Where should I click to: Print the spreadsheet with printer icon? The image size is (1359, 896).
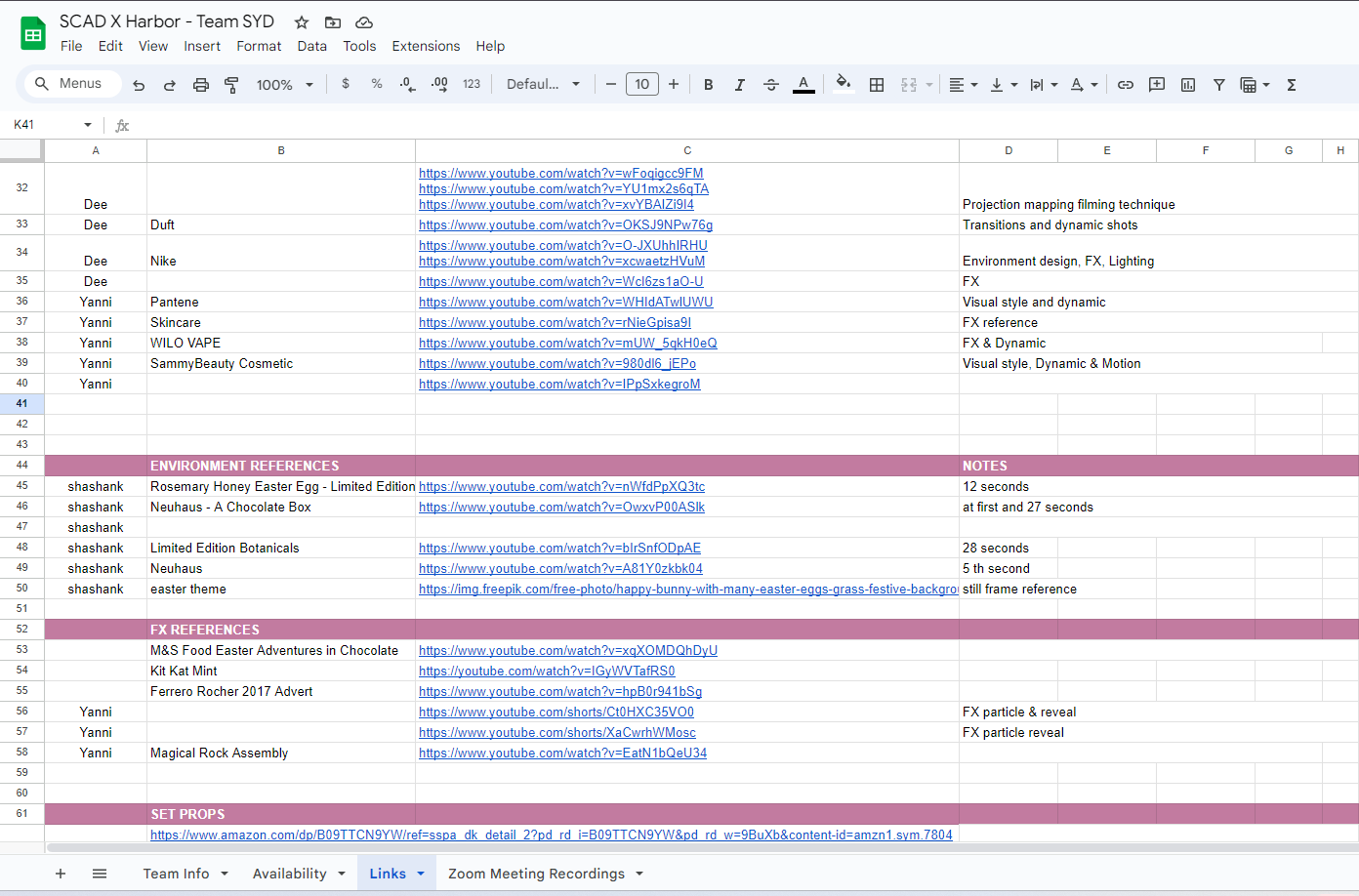click(201, 85)
